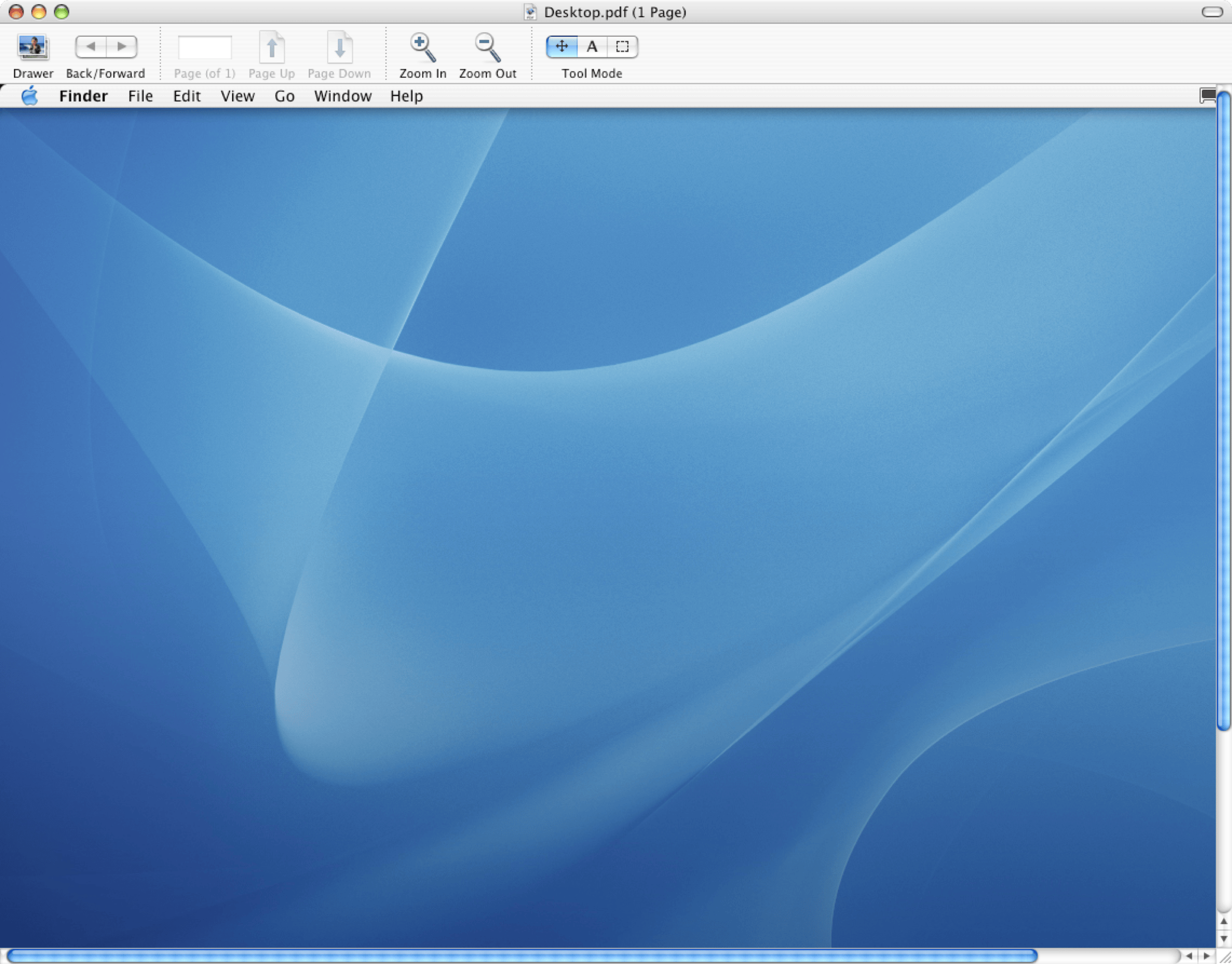
Task: Click the Page number field
Action: point(205,48)
